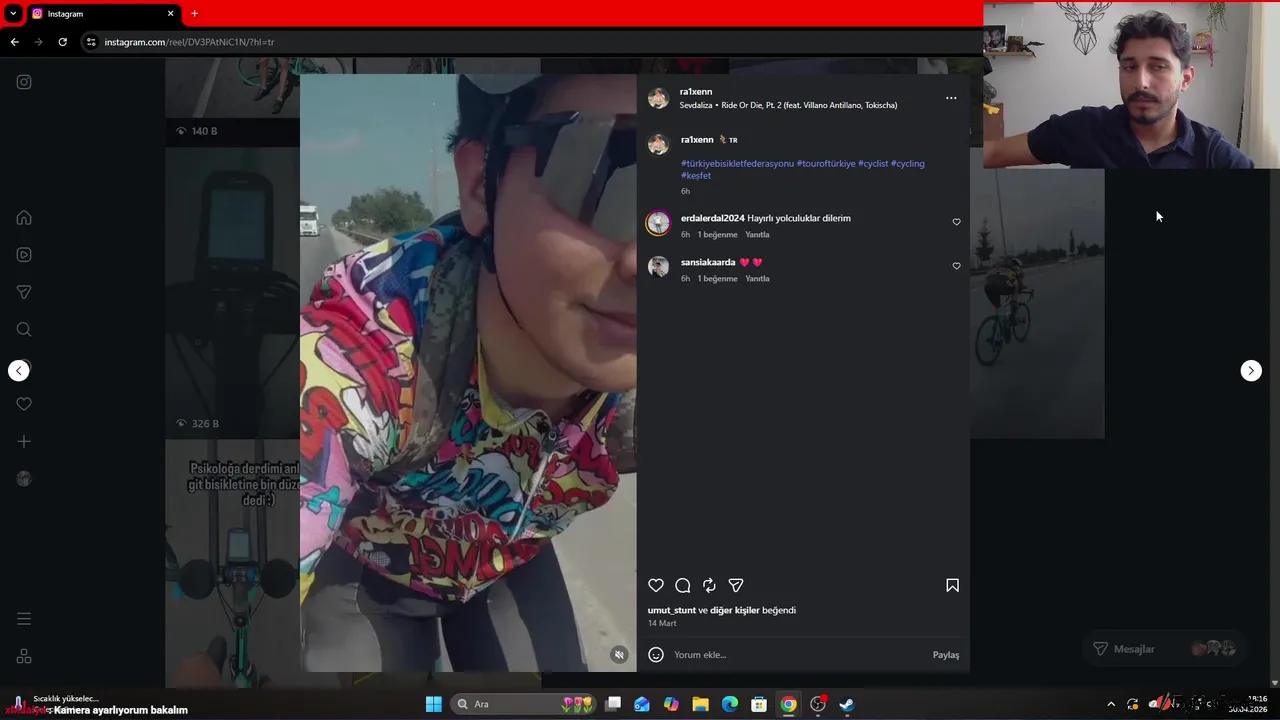
Task: Go to the next post arrow
Action: tap(1251, 371)
